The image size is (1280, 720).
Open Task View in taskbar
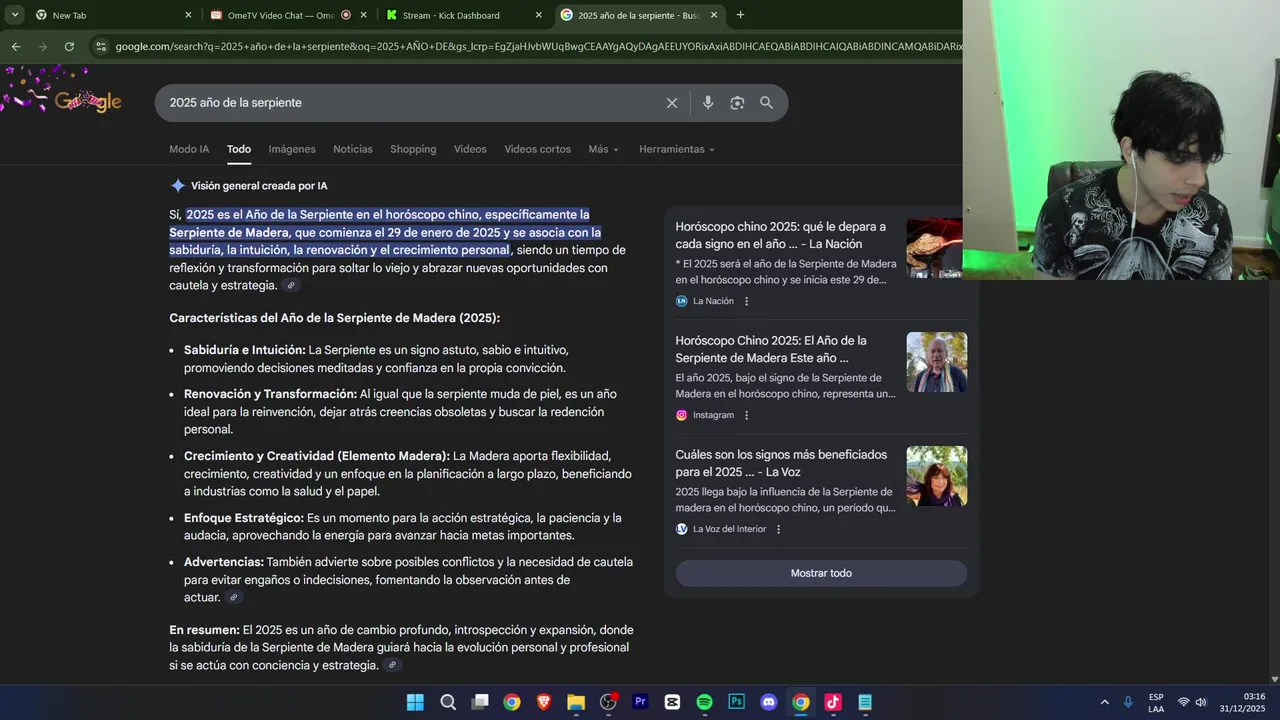480,702
